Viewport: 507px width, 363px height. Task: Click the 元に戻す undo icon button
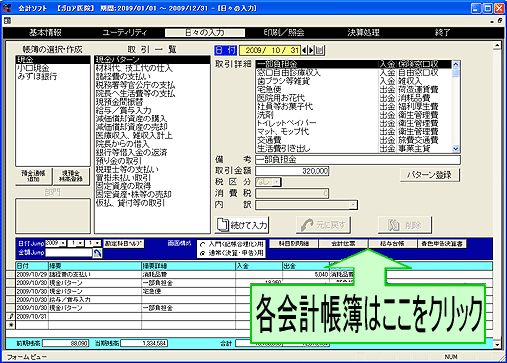tap(323, 225)
